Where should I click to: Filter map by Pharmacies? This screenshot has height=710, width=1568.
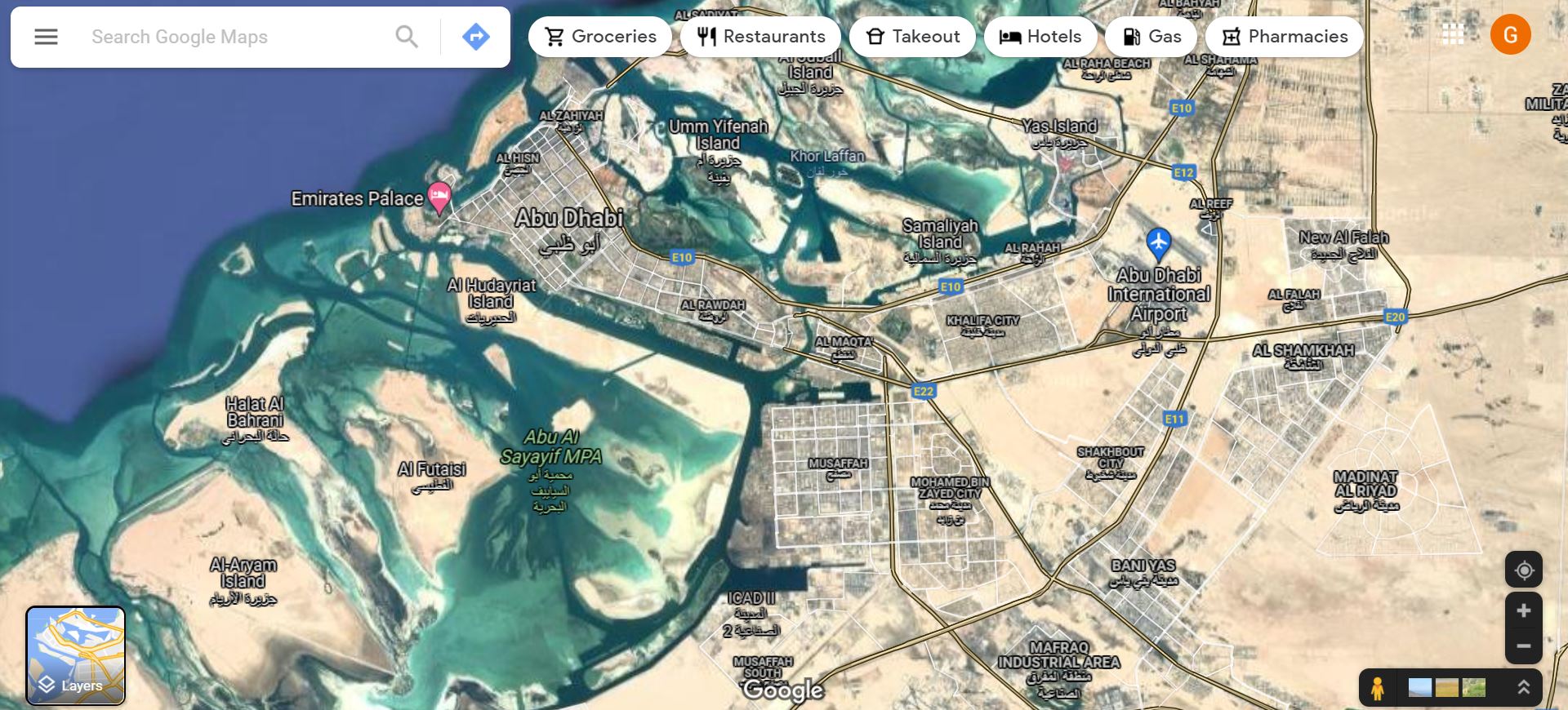coord(1285,37)
